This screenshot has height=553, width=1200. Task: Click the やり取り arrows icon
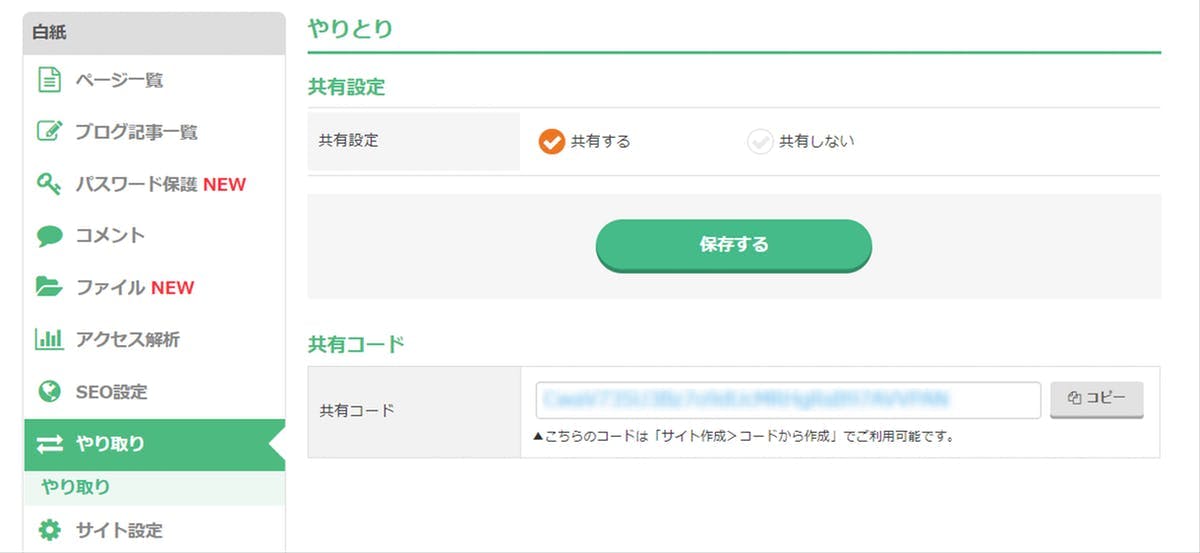[49, 444]
